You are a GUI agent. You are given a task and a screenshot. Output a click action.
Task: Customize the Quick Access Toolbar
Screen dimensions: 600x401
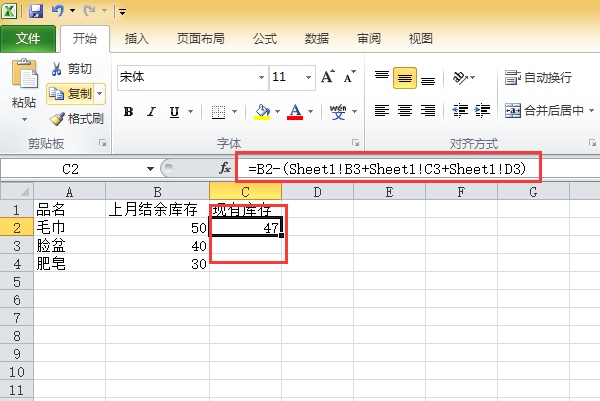point(122,12)
